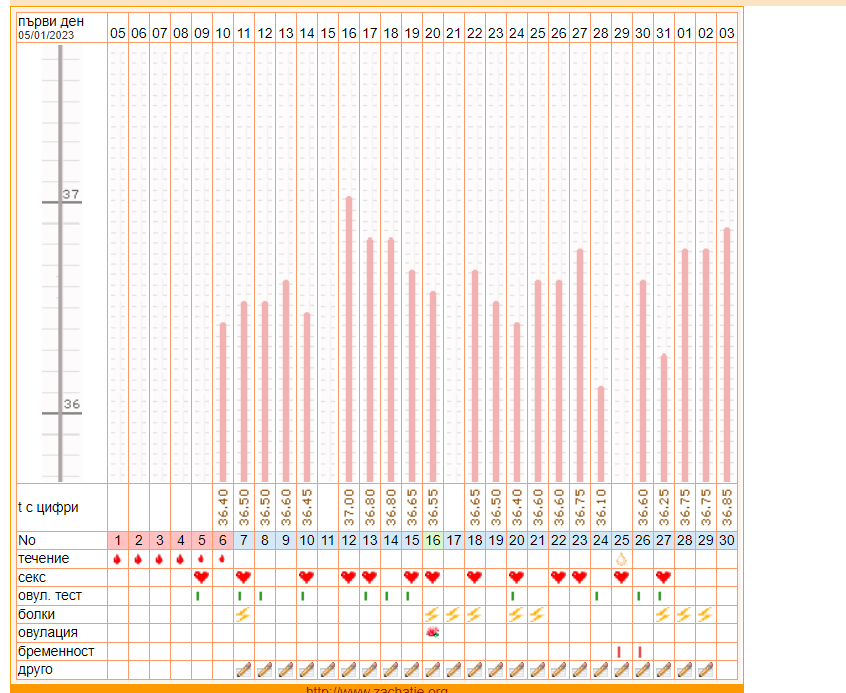Click the lowest temperature bar on date 28

(601, 433)
